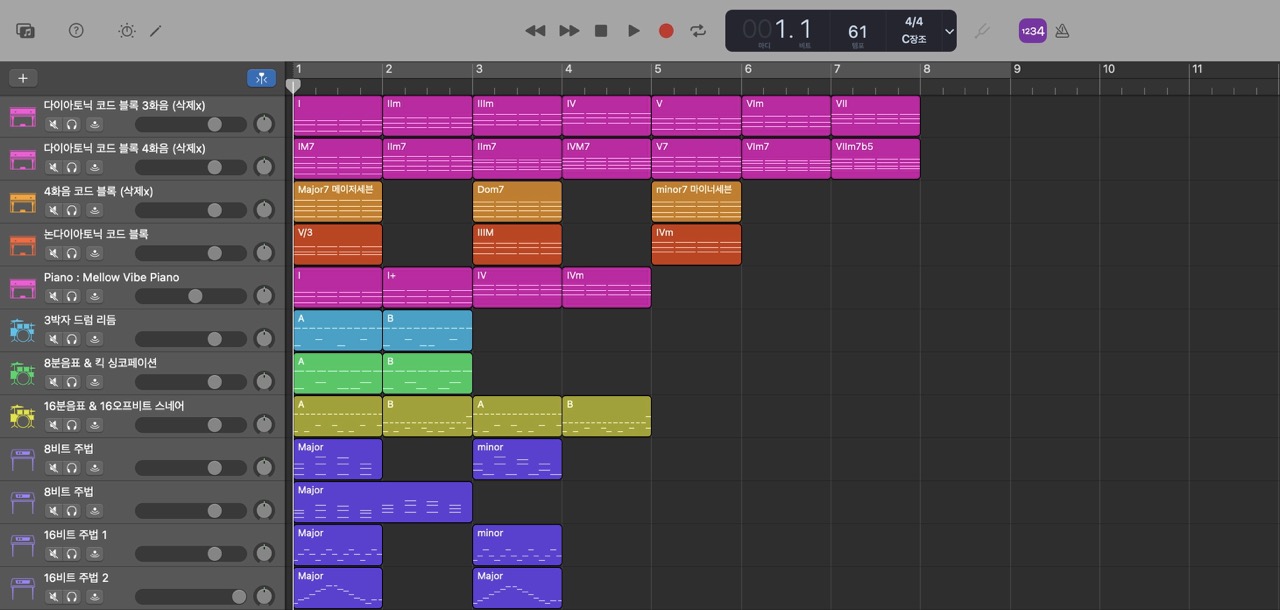This screenshot has height=610, width=1280.
Task: Click bar 9 on the timeline ruler
Action: pyautogui.click(x=1017, y=69)
